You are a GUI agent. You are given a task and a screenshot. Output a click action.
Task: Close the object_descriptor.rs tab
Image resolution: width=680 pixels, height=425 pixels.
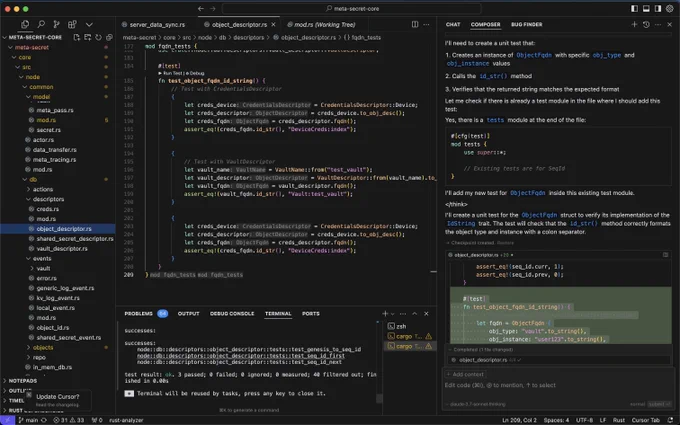[x=273, y=25]
